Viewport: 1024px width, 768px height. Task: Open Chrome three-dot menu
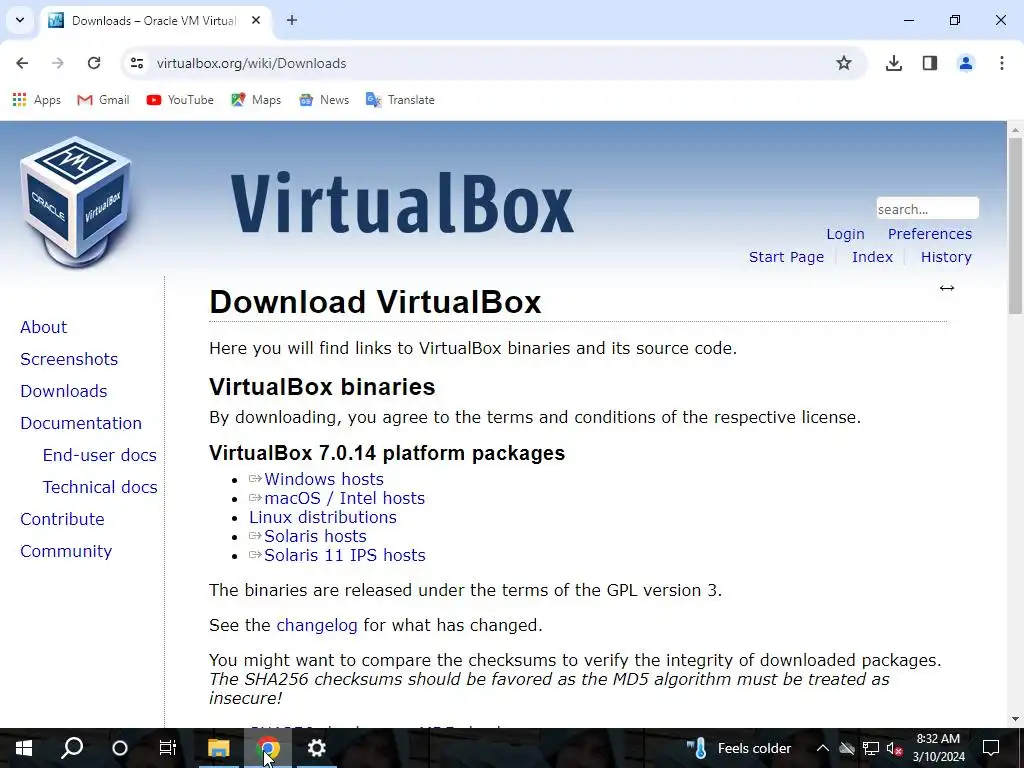[x=1002, y=63]
